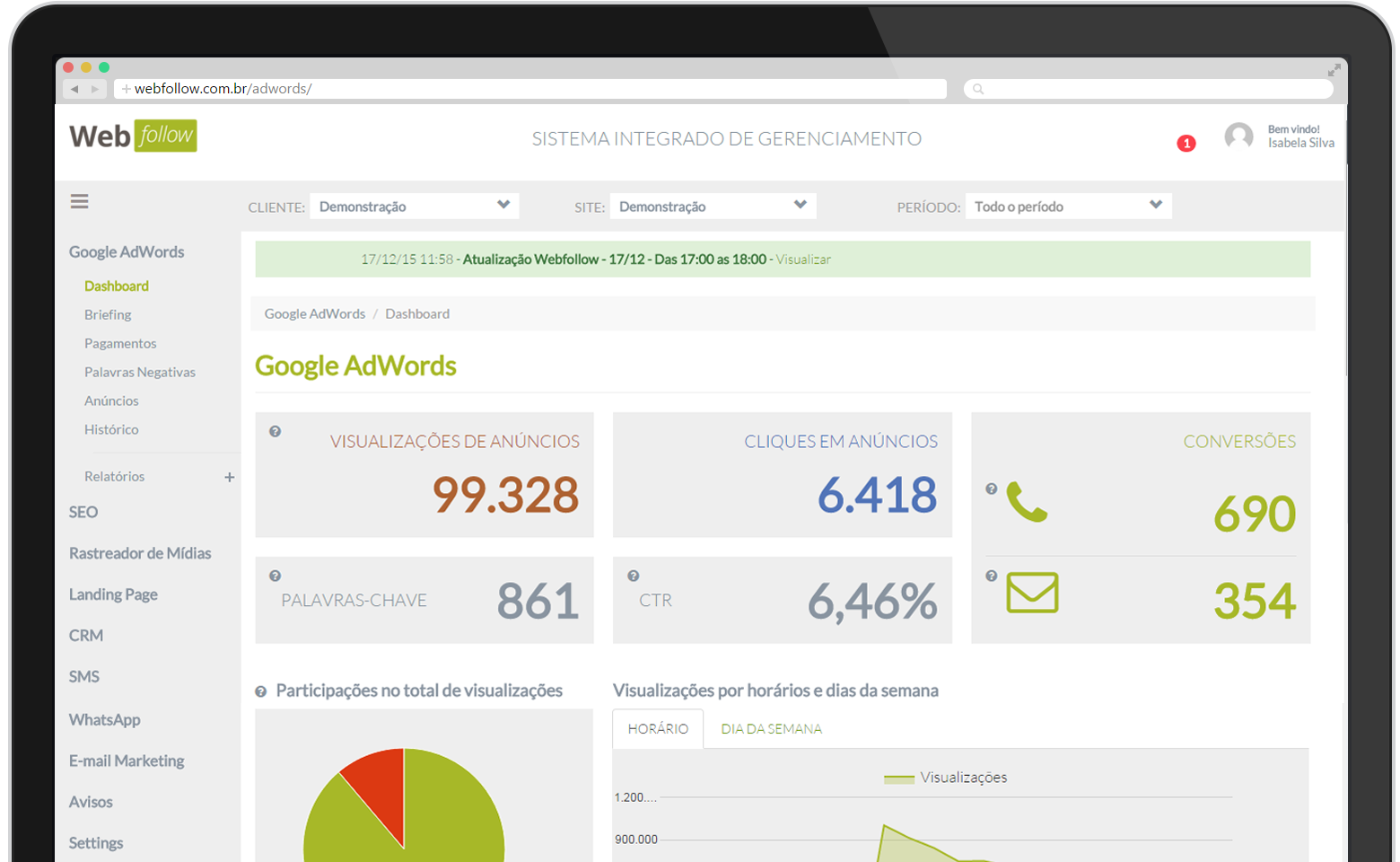The height and width of the screenshot is (862, 1400).
Task: Open the Cliente Demonstração dropdown
Action: 414,206
